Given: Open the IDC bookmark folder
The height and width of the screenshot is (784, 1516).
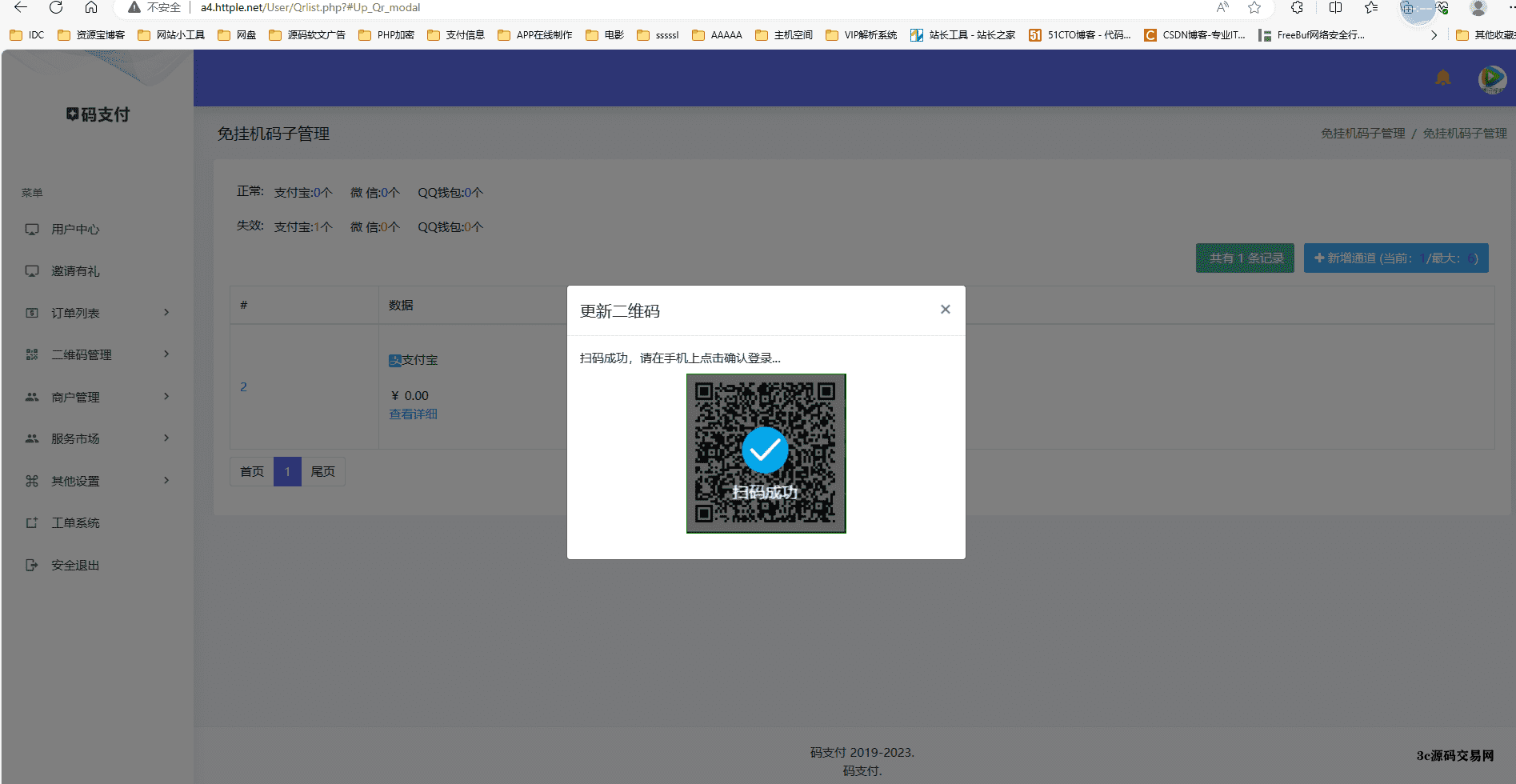Looking at the screenshot, I should 27,35.
